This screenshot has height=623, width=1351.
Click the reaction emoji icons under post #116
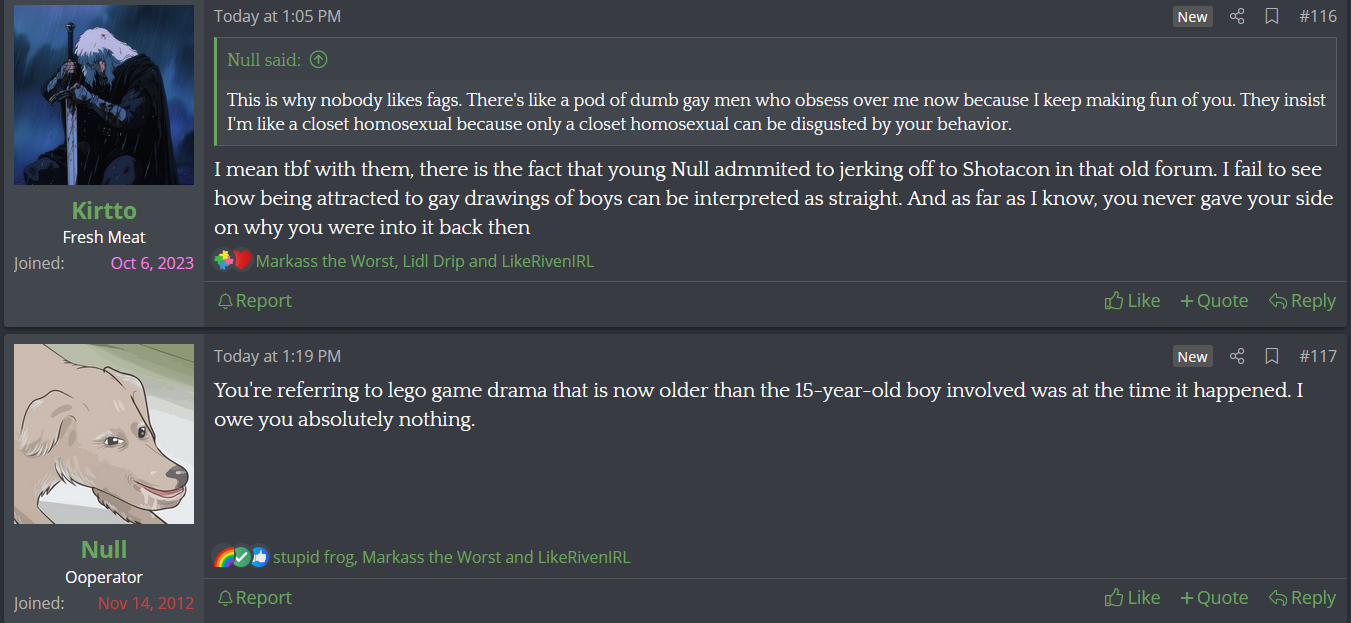click(233, 261)
